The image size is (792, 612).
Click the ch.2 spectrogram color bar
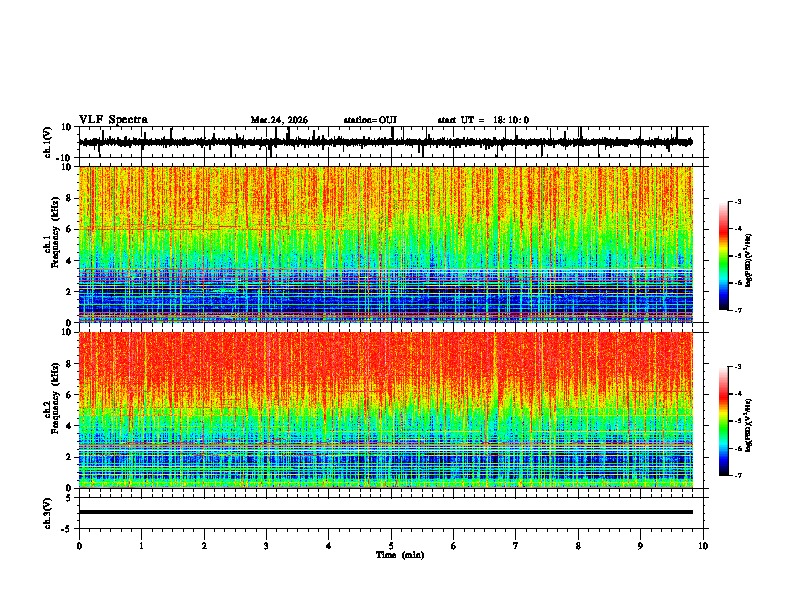pyautogui.click(x=724, y=421)
